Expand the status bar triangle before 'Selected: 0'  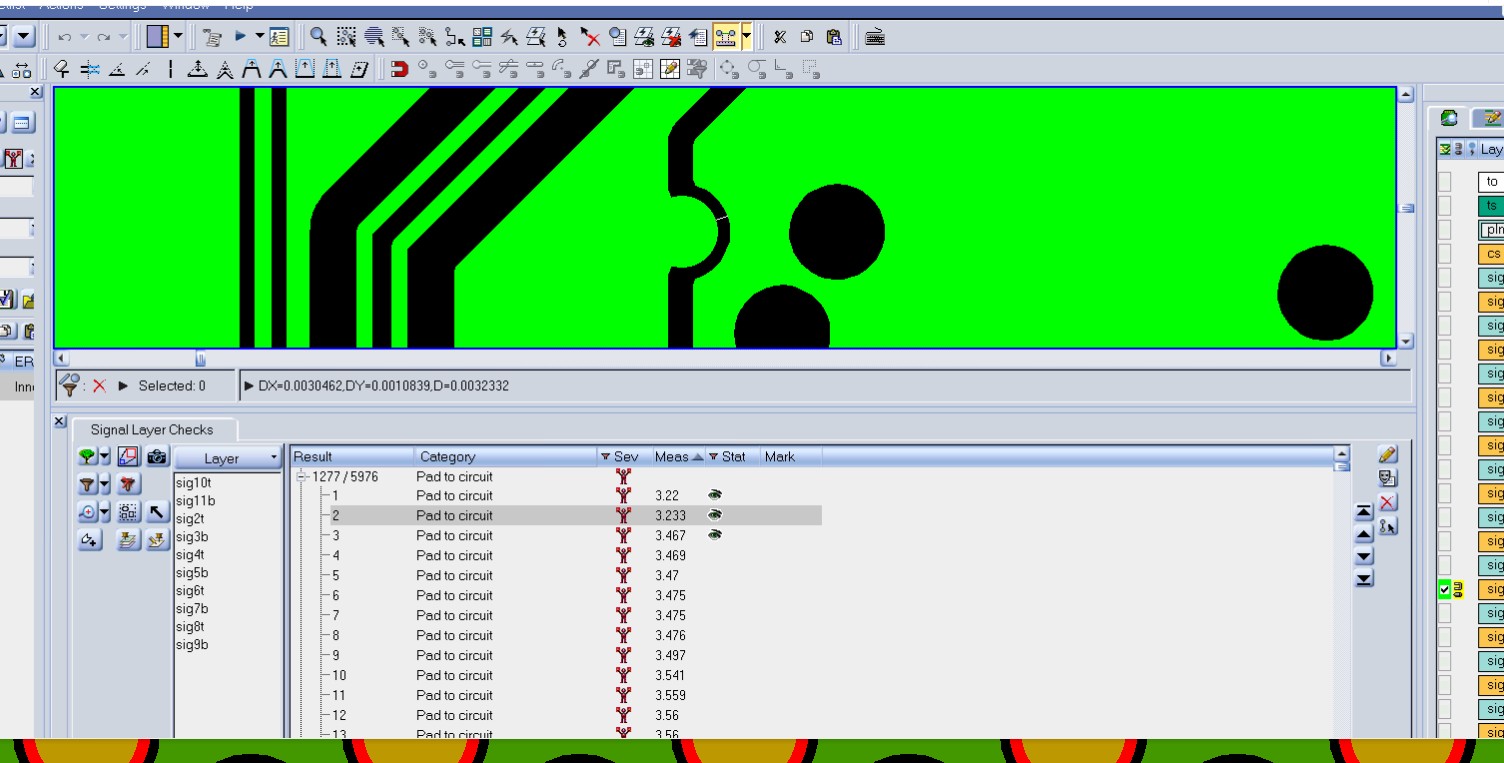(x=124, y=386)
